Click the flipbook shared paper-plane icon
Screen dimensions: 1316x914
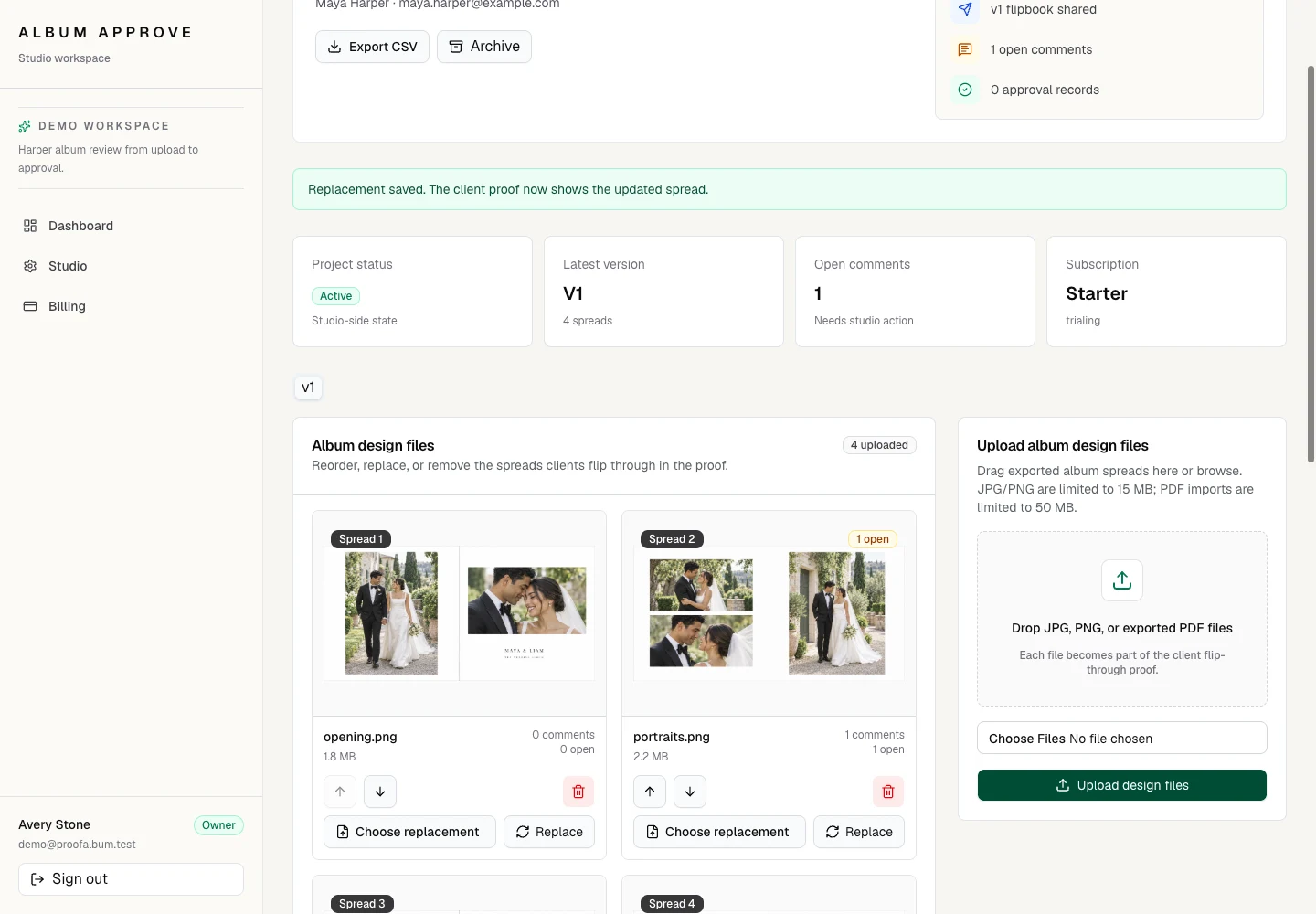965,10
